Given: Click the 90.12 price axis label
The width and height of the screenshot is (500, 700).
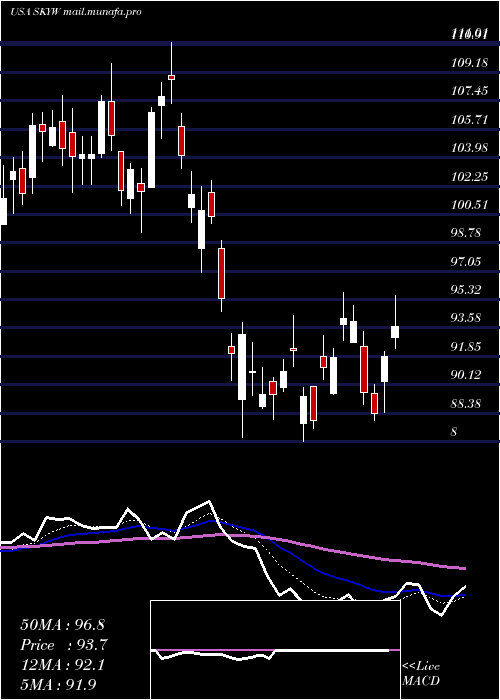Looking at the screenshot, I should pos(467,375).
